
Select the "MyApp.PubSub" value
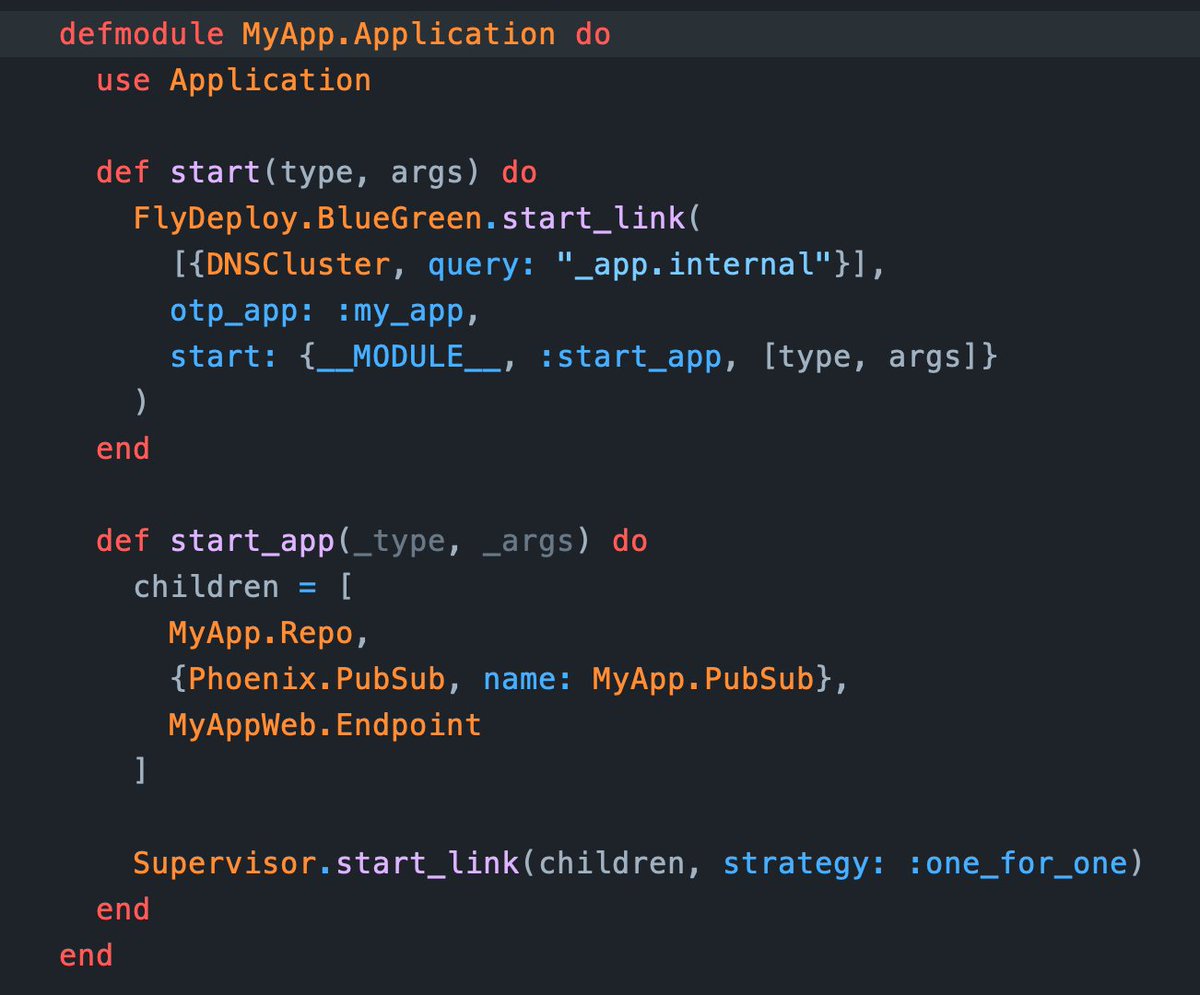(x=703, y=678)
